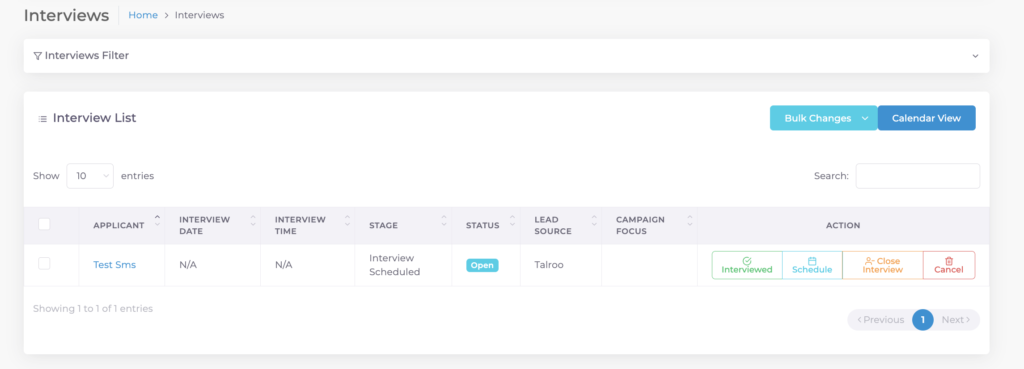Image resolution: width=1024 pixels, height=369 pixels.
Task: Sort by Interview Date column arrows
Action: (253, 220)
